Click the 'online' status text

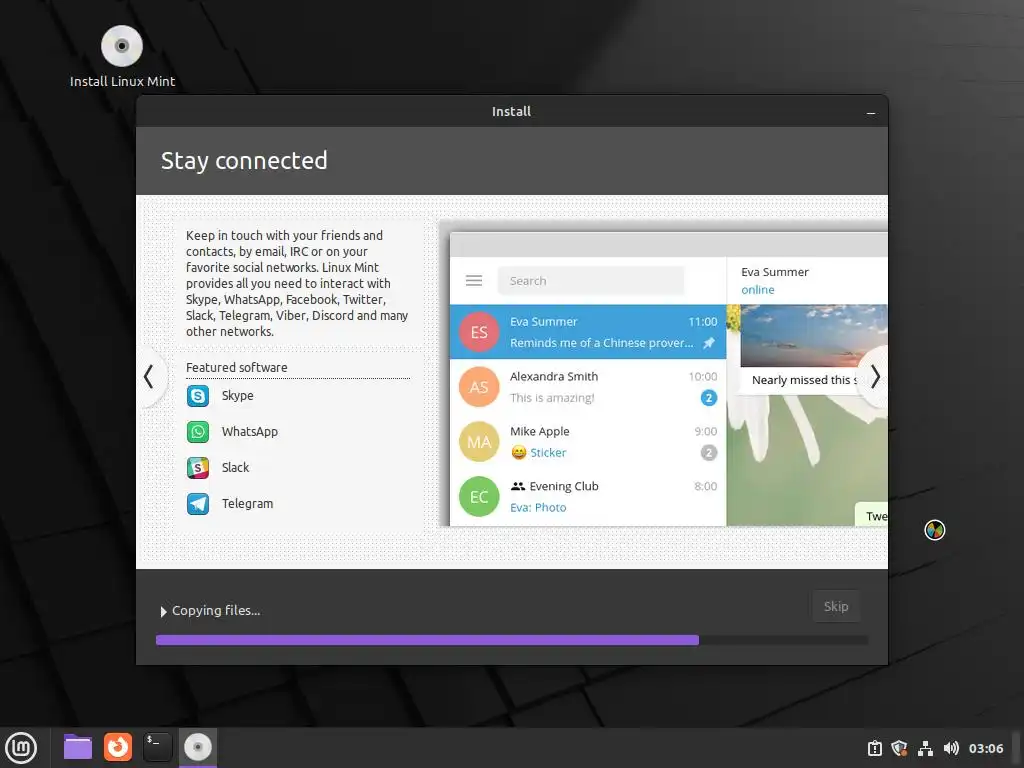(x=758, y=290)
